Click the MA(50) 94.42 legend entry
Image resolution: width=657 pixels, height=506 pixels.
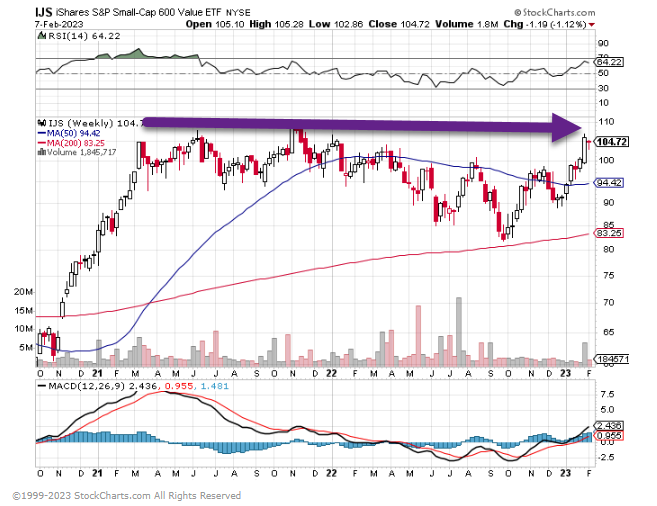tap(69, 133)
